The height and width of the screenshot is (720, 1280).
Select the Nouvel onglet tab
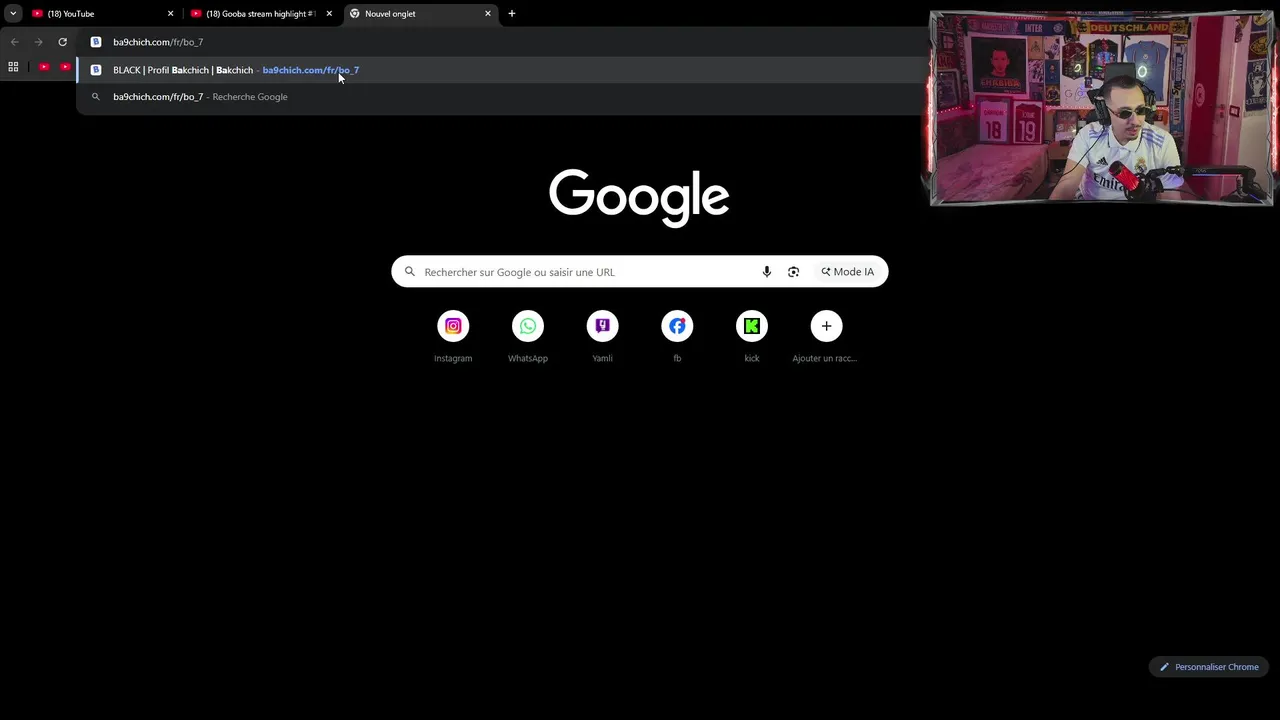(x=421, y=14)
